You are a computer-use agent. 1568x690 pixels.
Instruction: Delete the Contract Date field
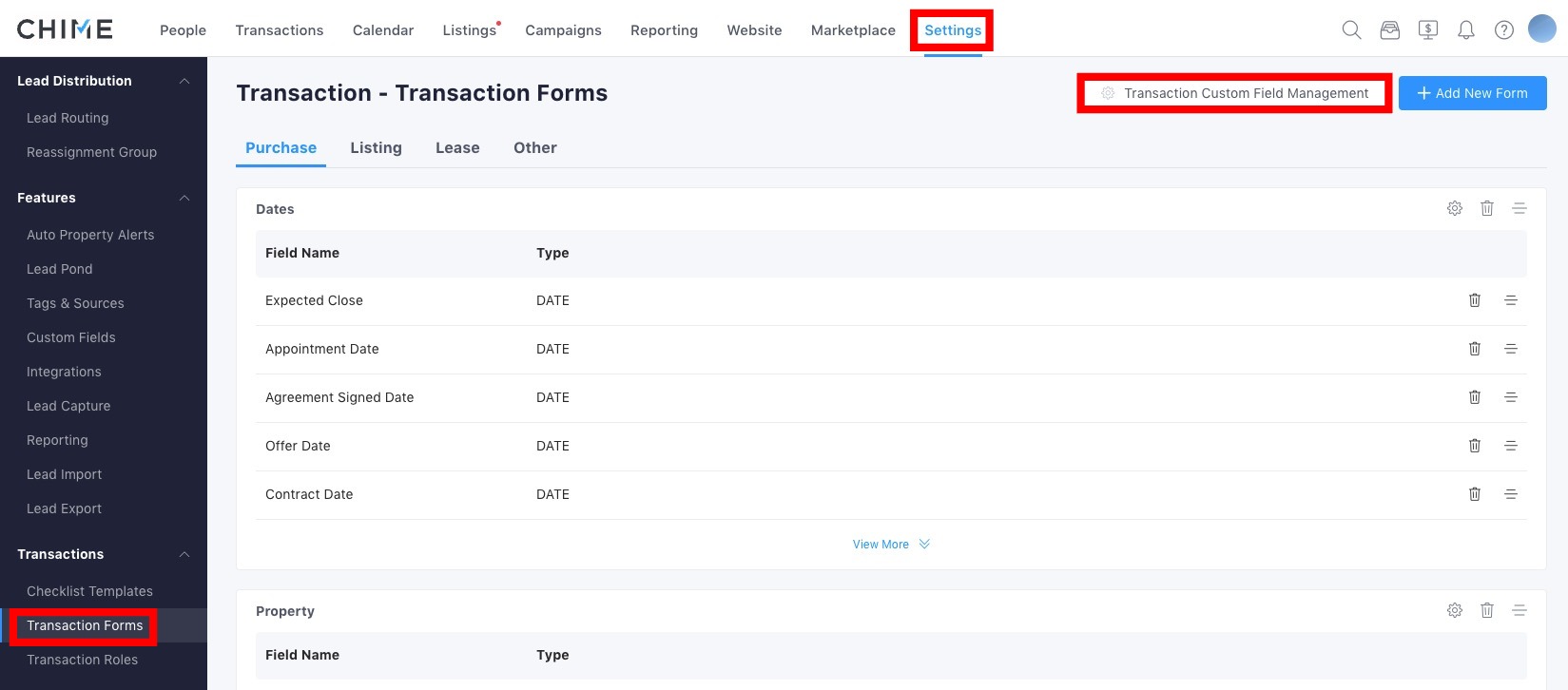pyautogui.click(x=1475, y=494)
